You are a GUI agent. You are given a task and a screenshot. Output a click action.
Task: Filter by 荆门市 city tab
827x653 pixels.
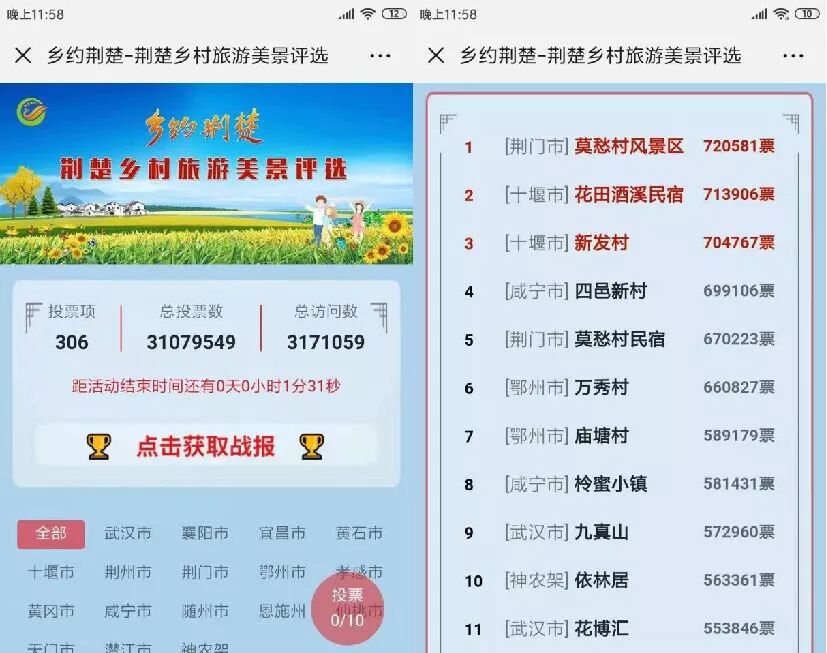[205, 572]
